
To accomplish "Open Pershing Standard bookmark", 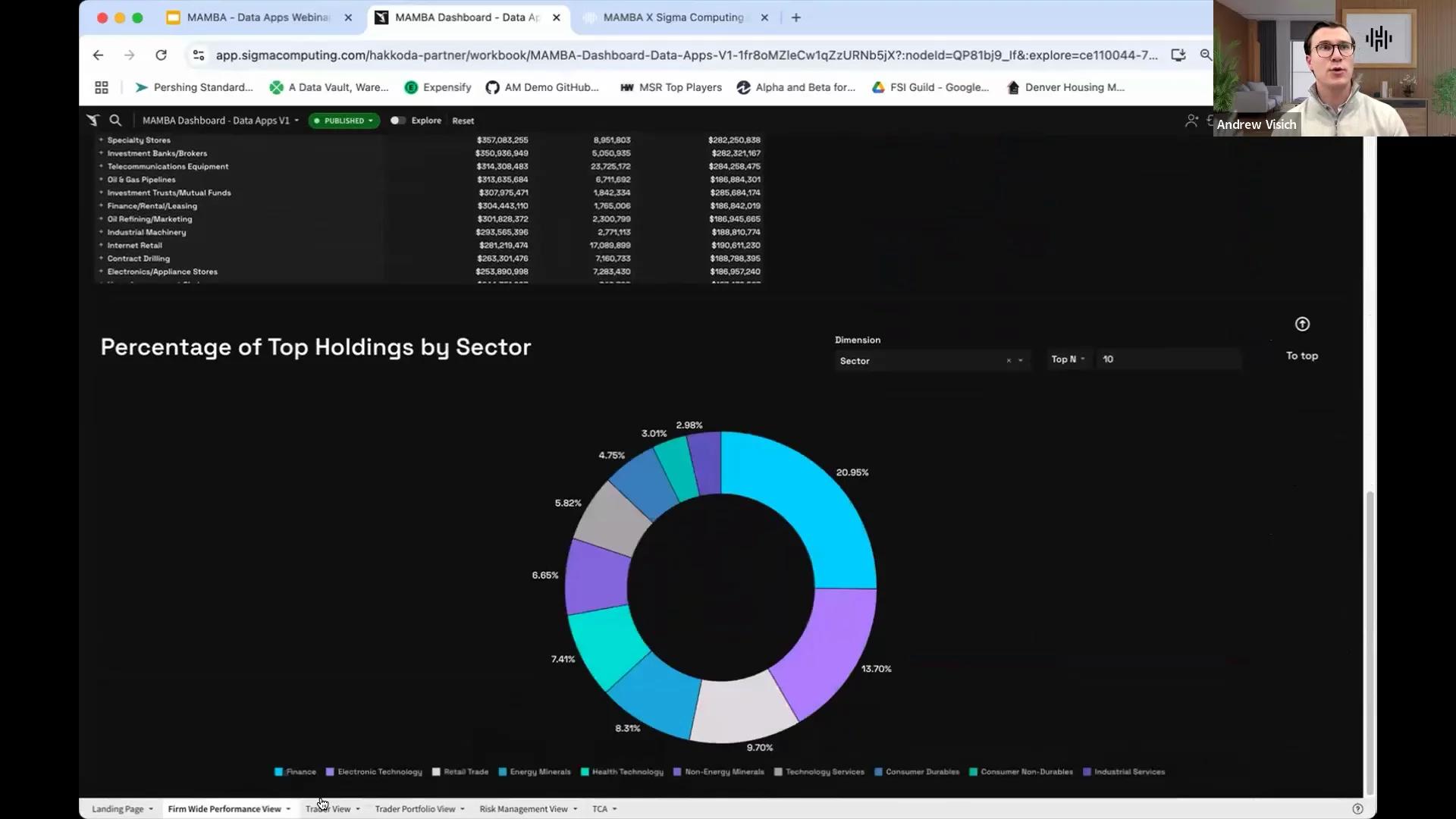I will pos(194,87).
